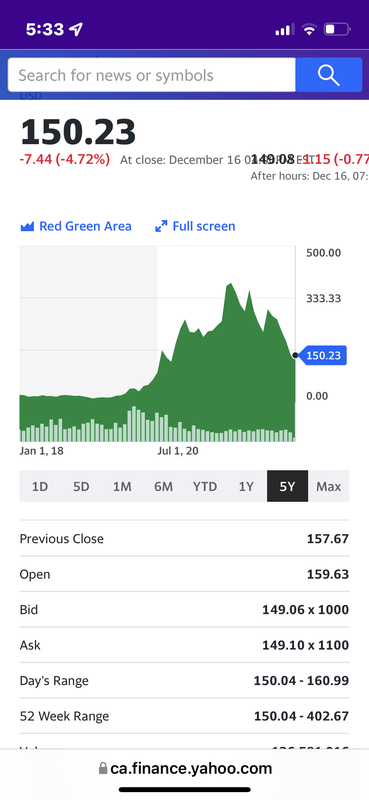Click the Previous Close label
Viewport: 369px width, 800px height.
62,539
